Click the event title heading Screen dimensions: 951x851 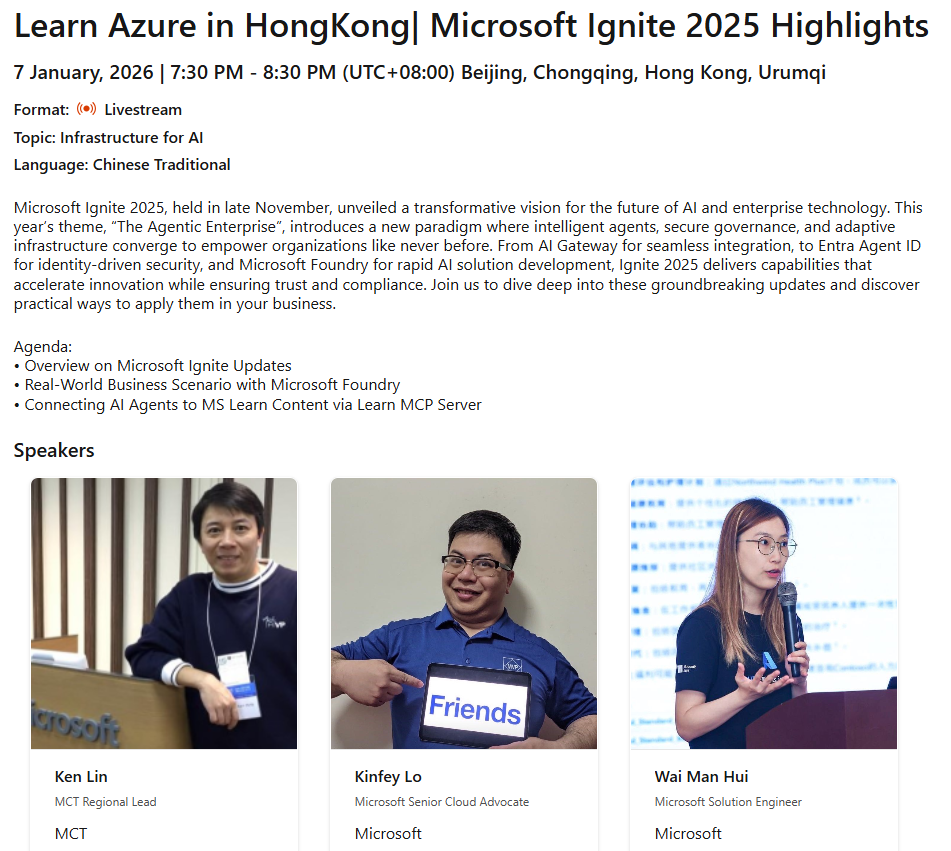pyautogui.click(x=471, y=27)
